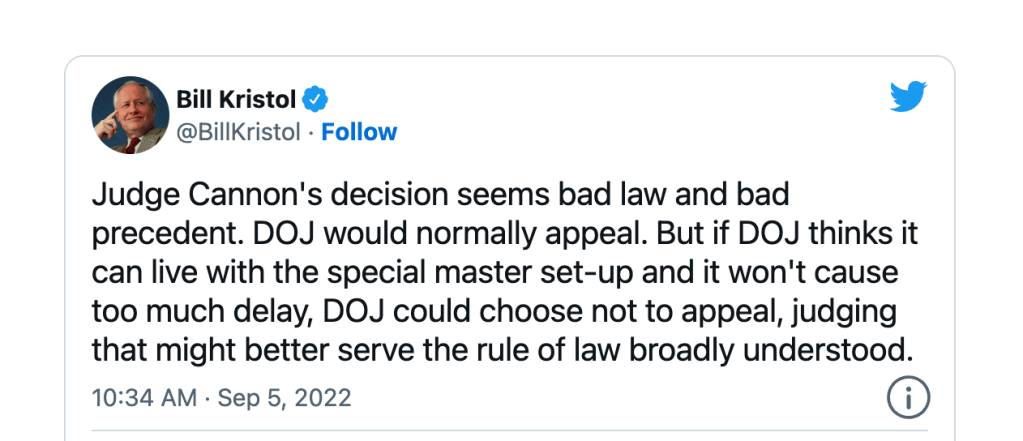Viewport: 1023px width, 441px height.
Task: Click the @BillKristol handle
Action: coord(238,132)
